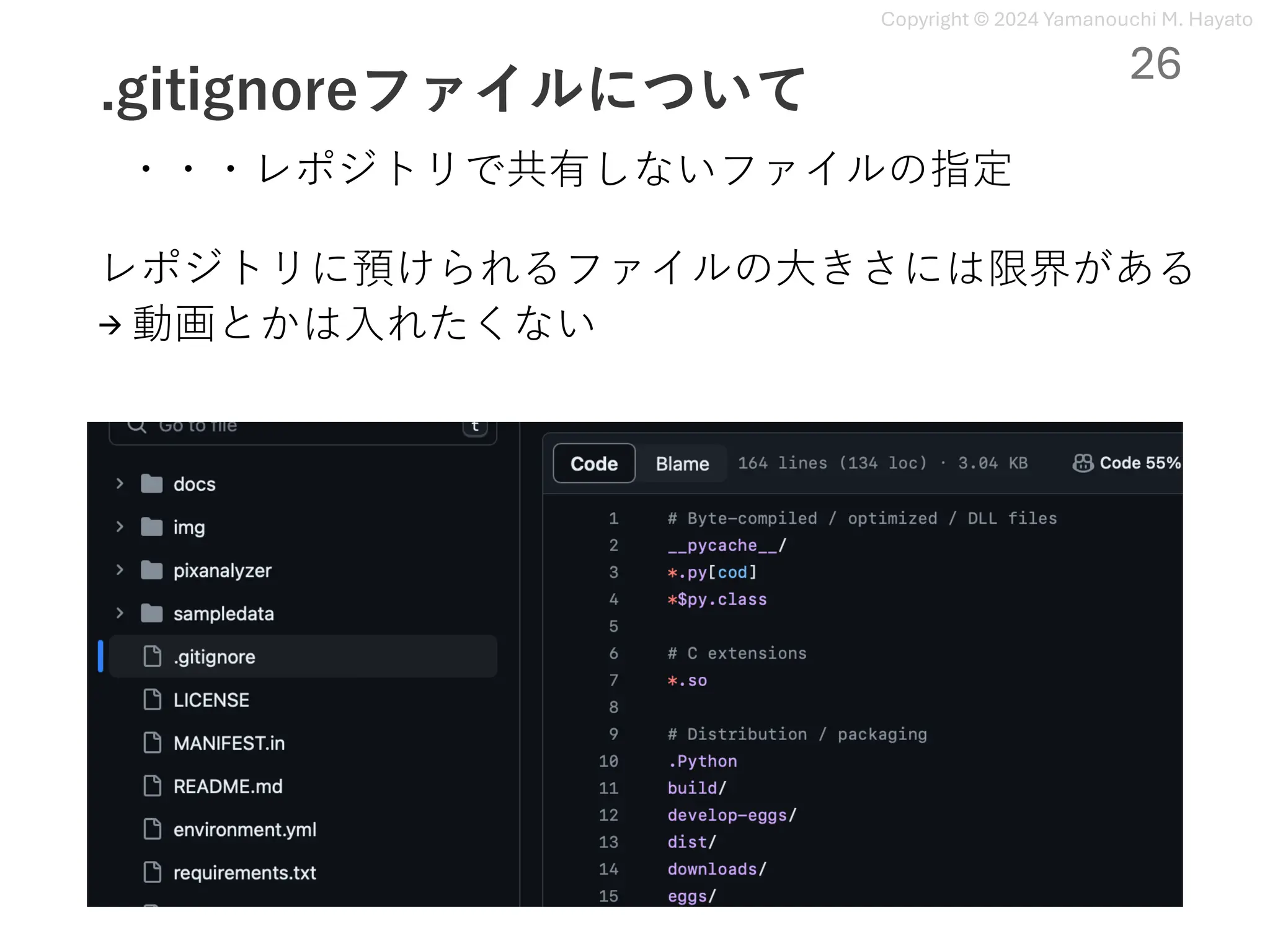This screenshot has width=1270, height=952.
Task: Click the *.py[cod] code line
Action: [x=713, y=572]
